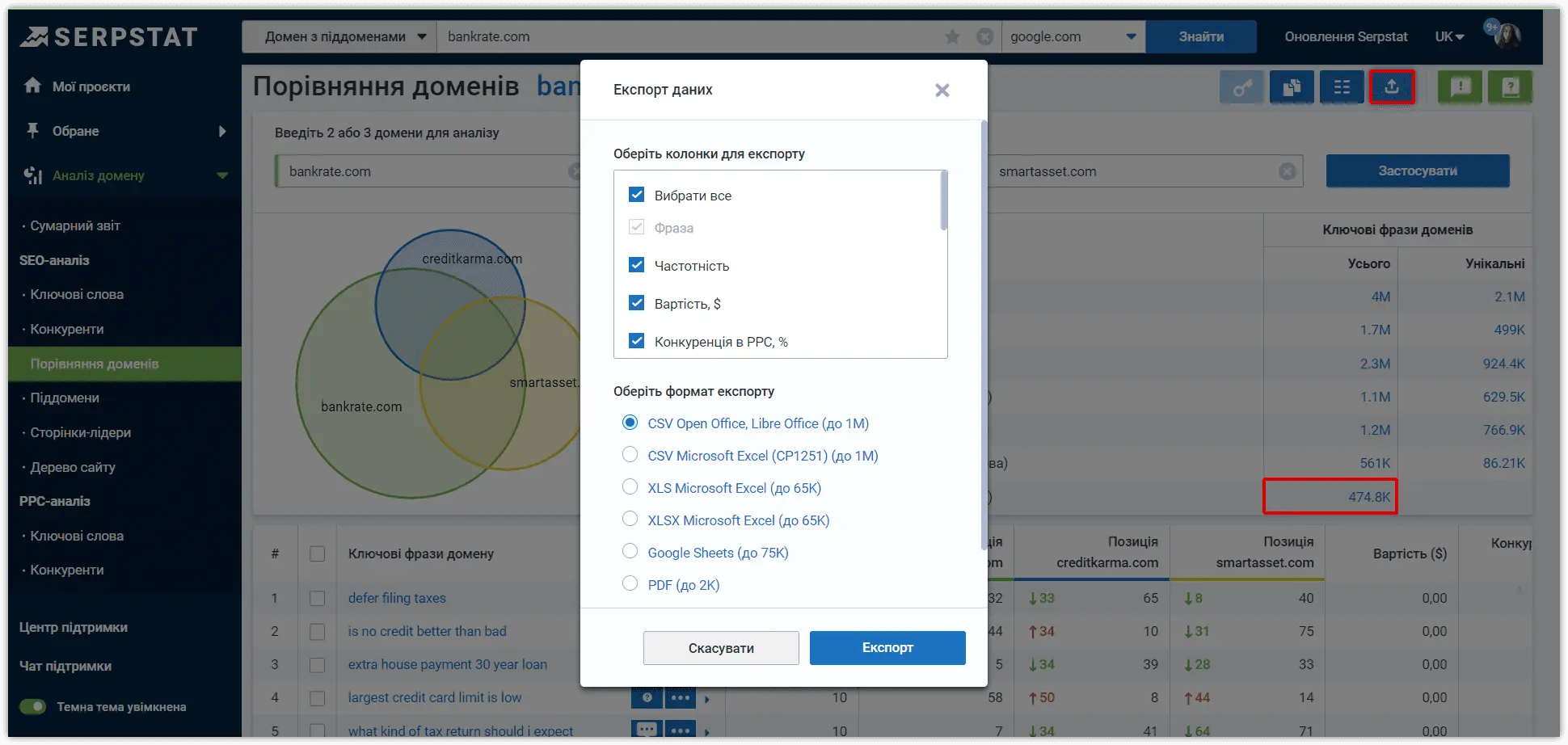Open the Домен з піддоменами dropdown
Image resolution: width=1568 pixels, height=745 pixels.
pyautogui.click(x=339, y=36)
